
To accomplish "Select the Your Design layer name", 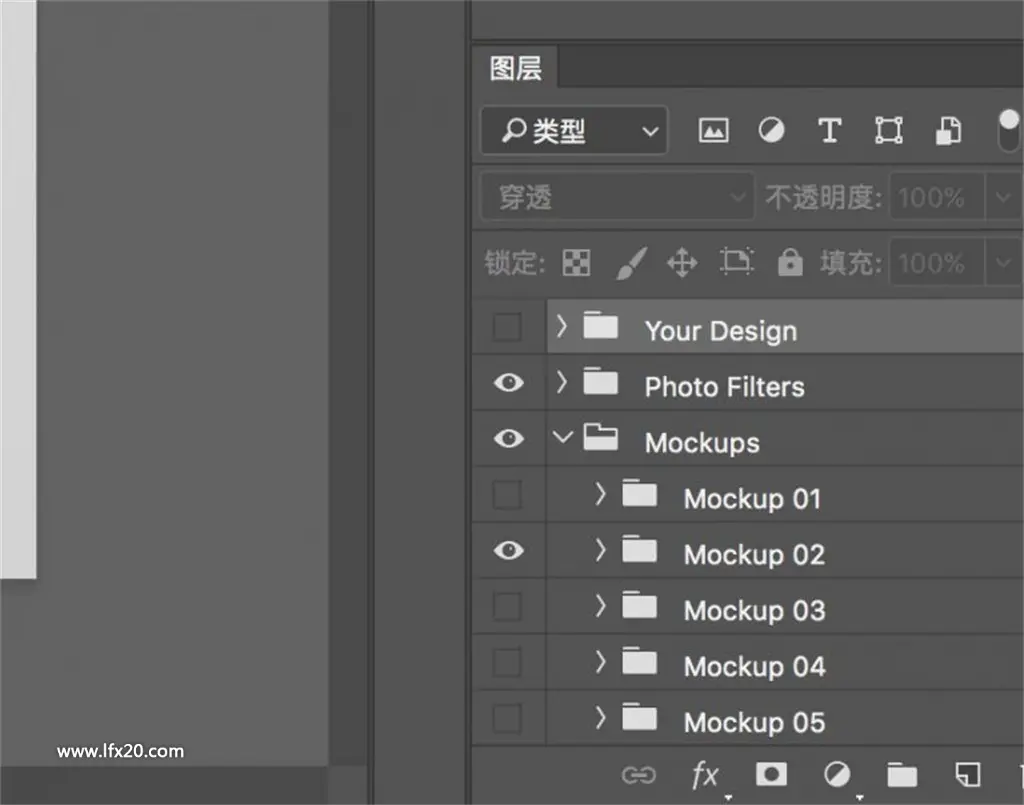I will (x=720, y=331).
